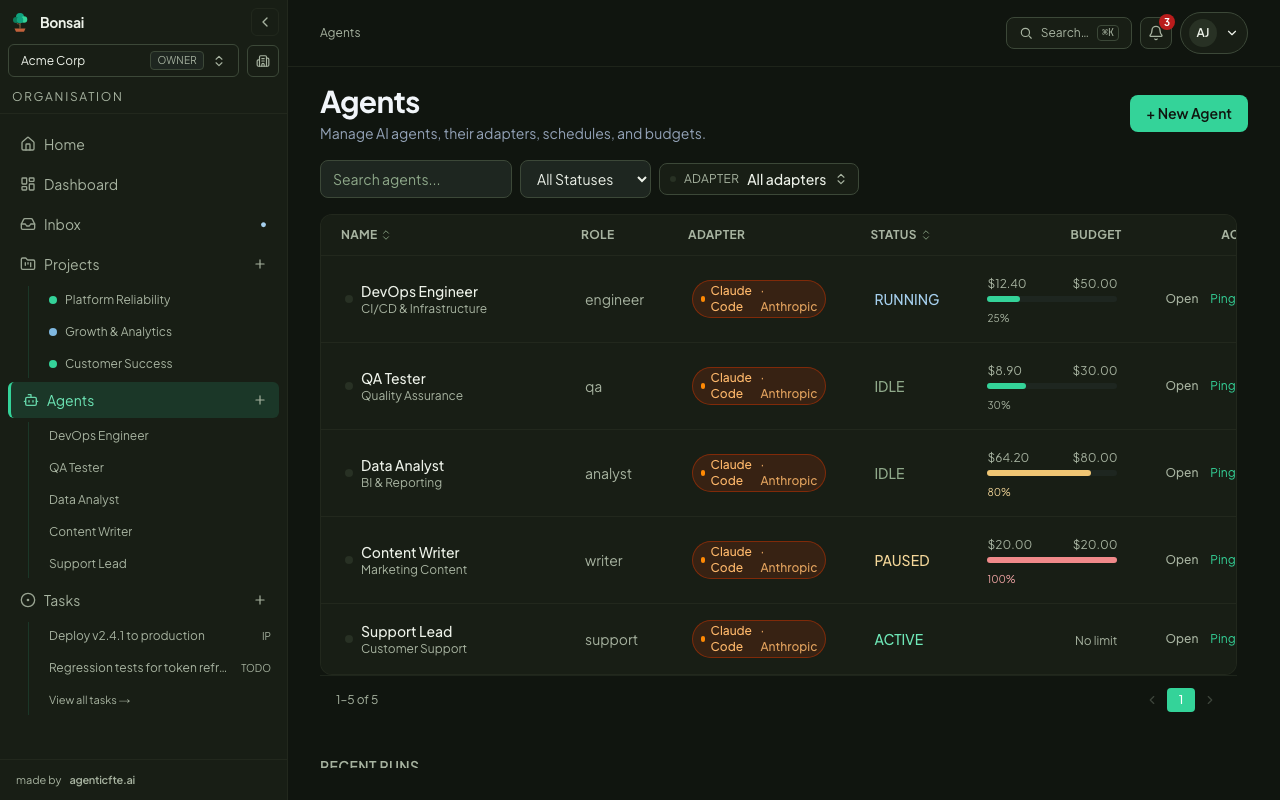This screenshot has width=1280, height=800.
Task: Open the organisation building icon button
Action: (x=263, y=61)
